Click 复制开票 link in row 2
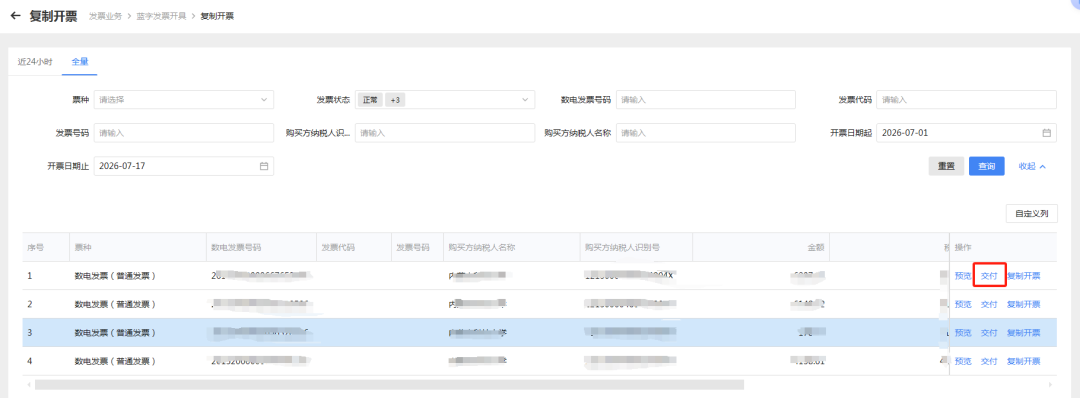 pos(1024,304)
